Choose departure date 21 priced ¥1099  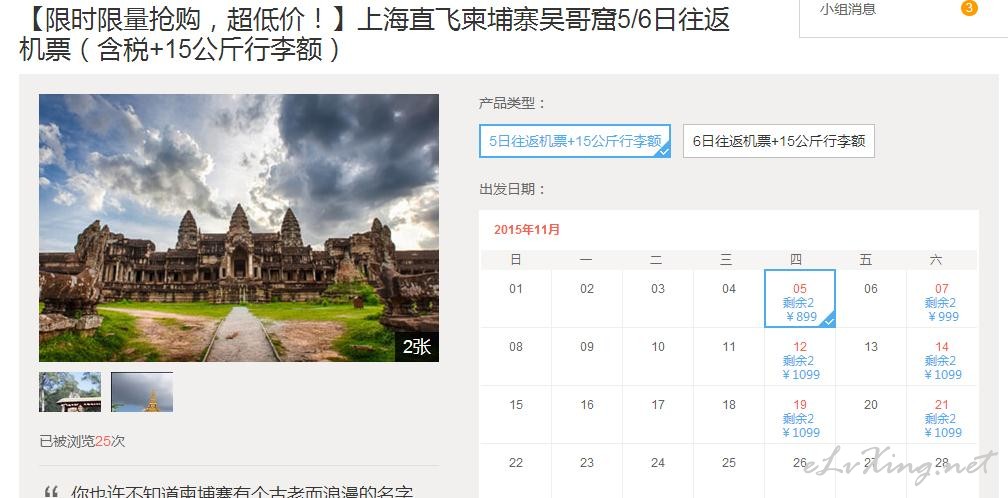click(x=941, y=415)
